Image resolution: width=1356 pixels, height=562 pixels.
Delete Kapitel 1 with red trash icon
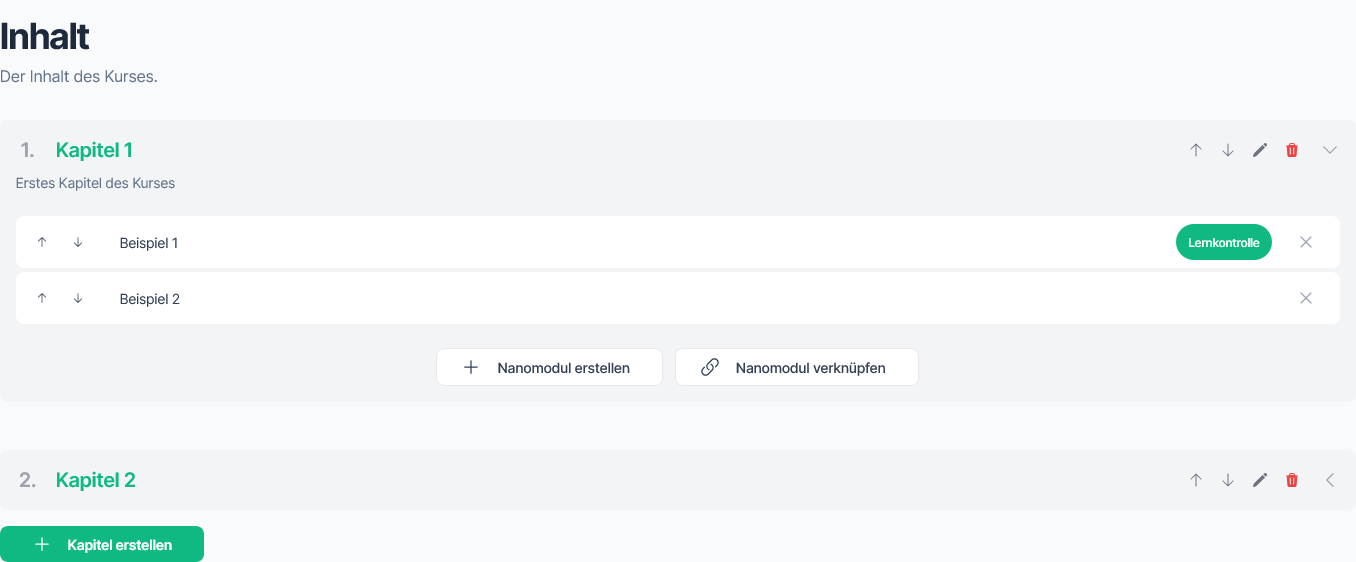click(x=1292, y=150)
